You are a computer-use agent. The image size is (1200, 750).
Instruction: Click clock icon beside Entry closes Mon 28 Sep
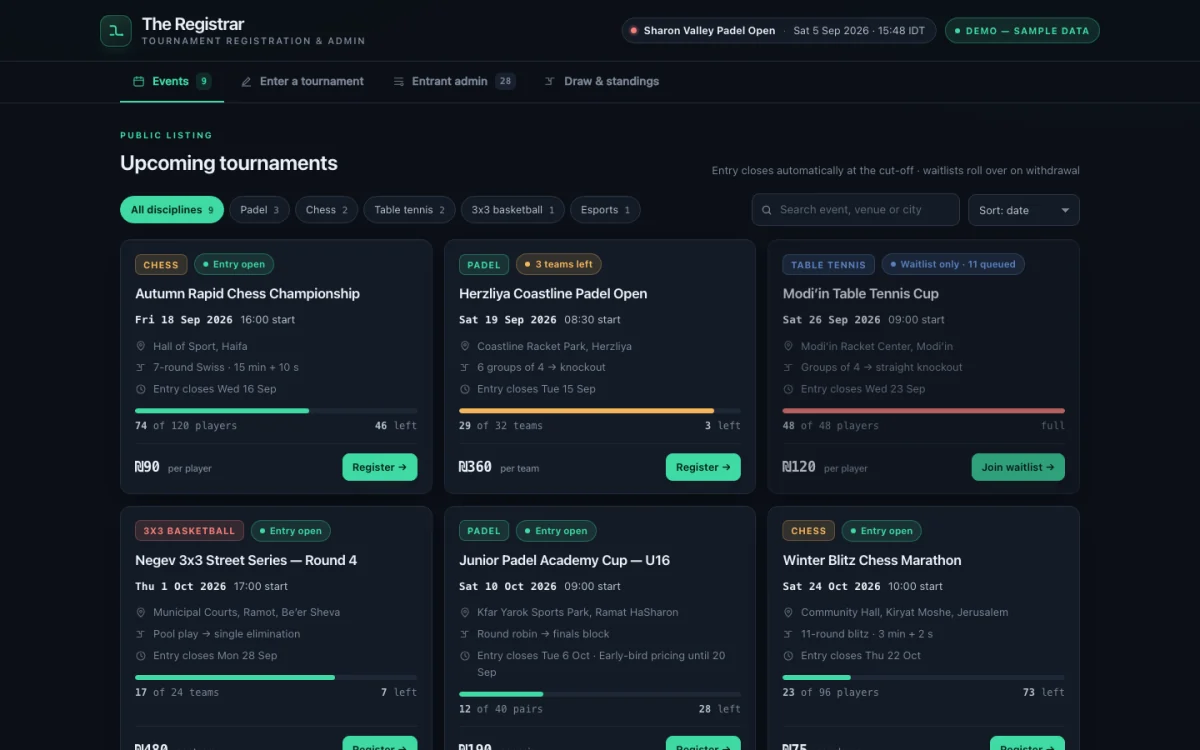point(141,656)
